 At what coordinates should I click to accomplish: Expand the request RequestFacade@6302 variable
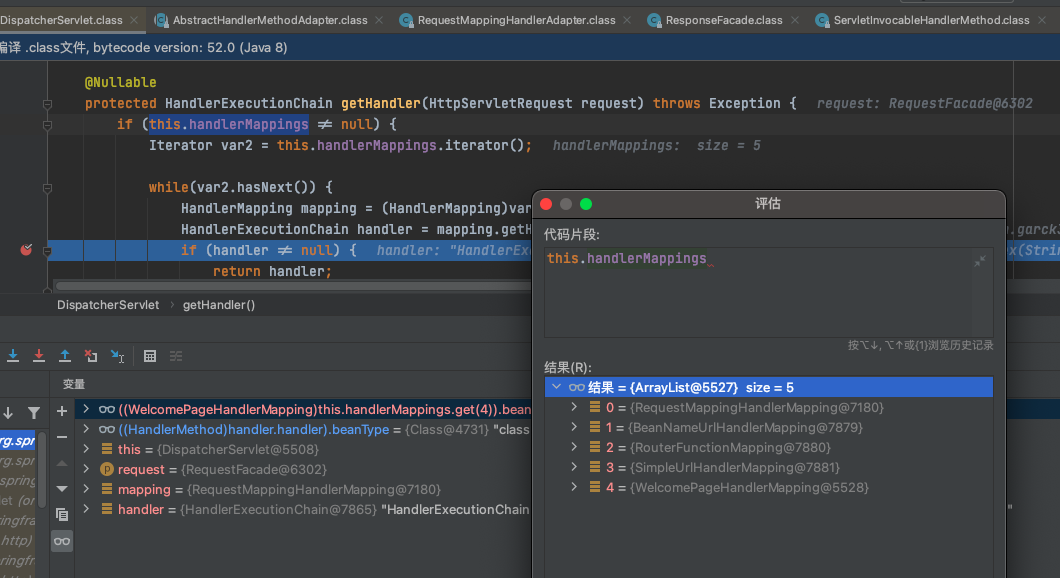(86, 469)
